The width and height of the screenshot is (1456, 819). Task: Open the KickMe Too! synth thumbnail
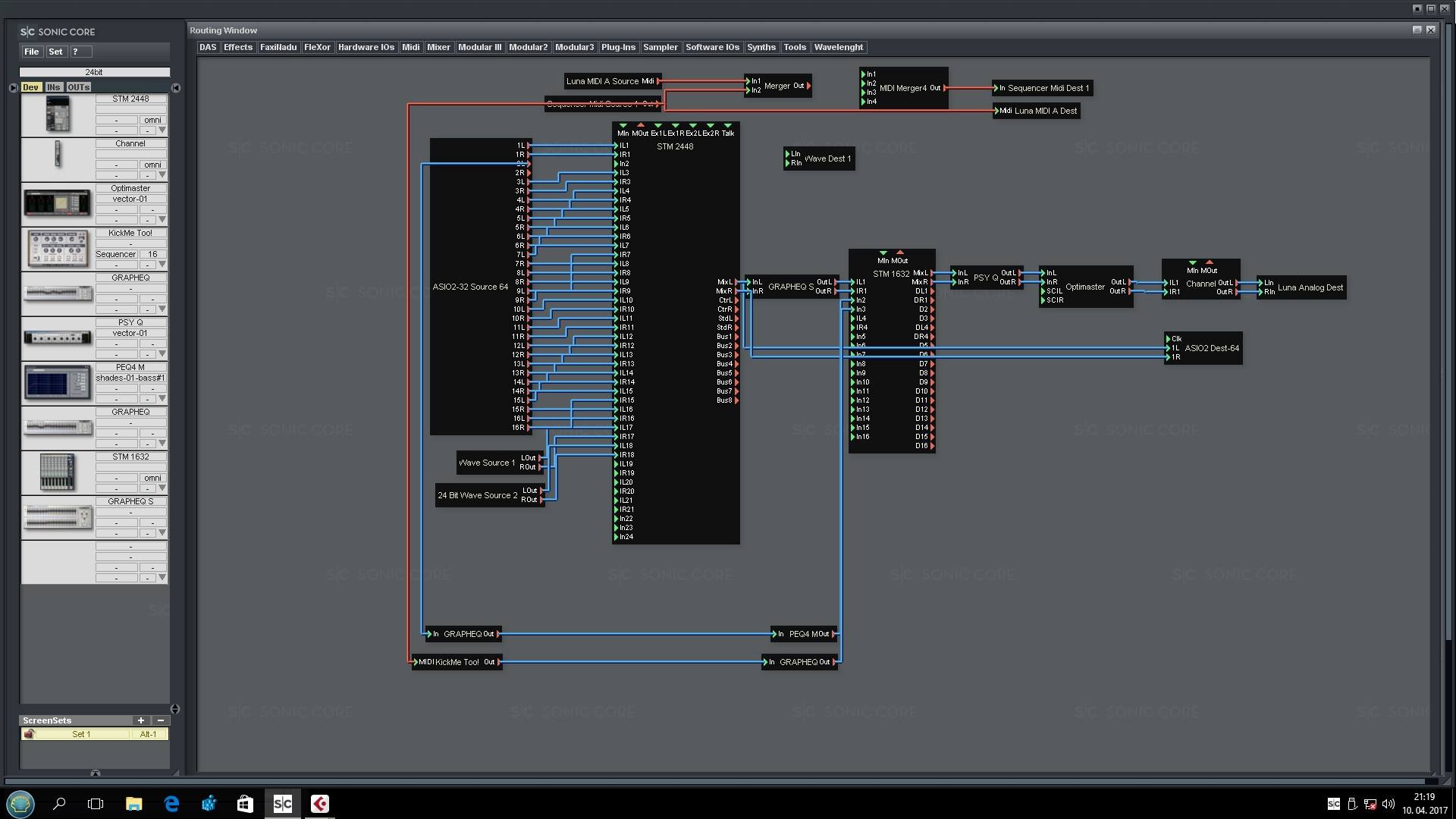(58, 248)
